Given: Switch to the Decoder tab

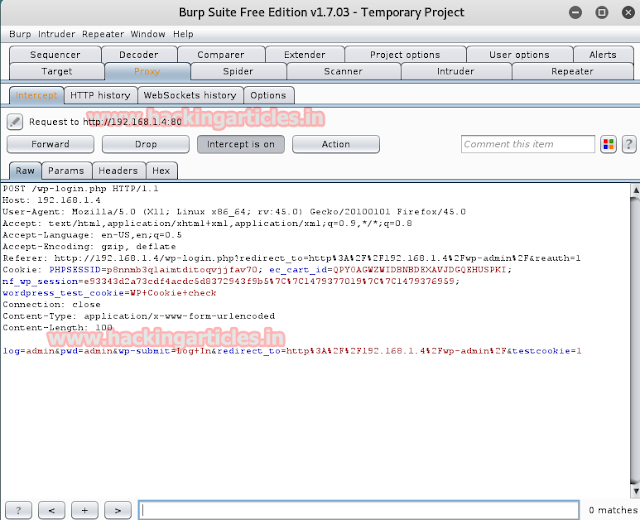Looking at the screenshot, I should tap(139, 55).
